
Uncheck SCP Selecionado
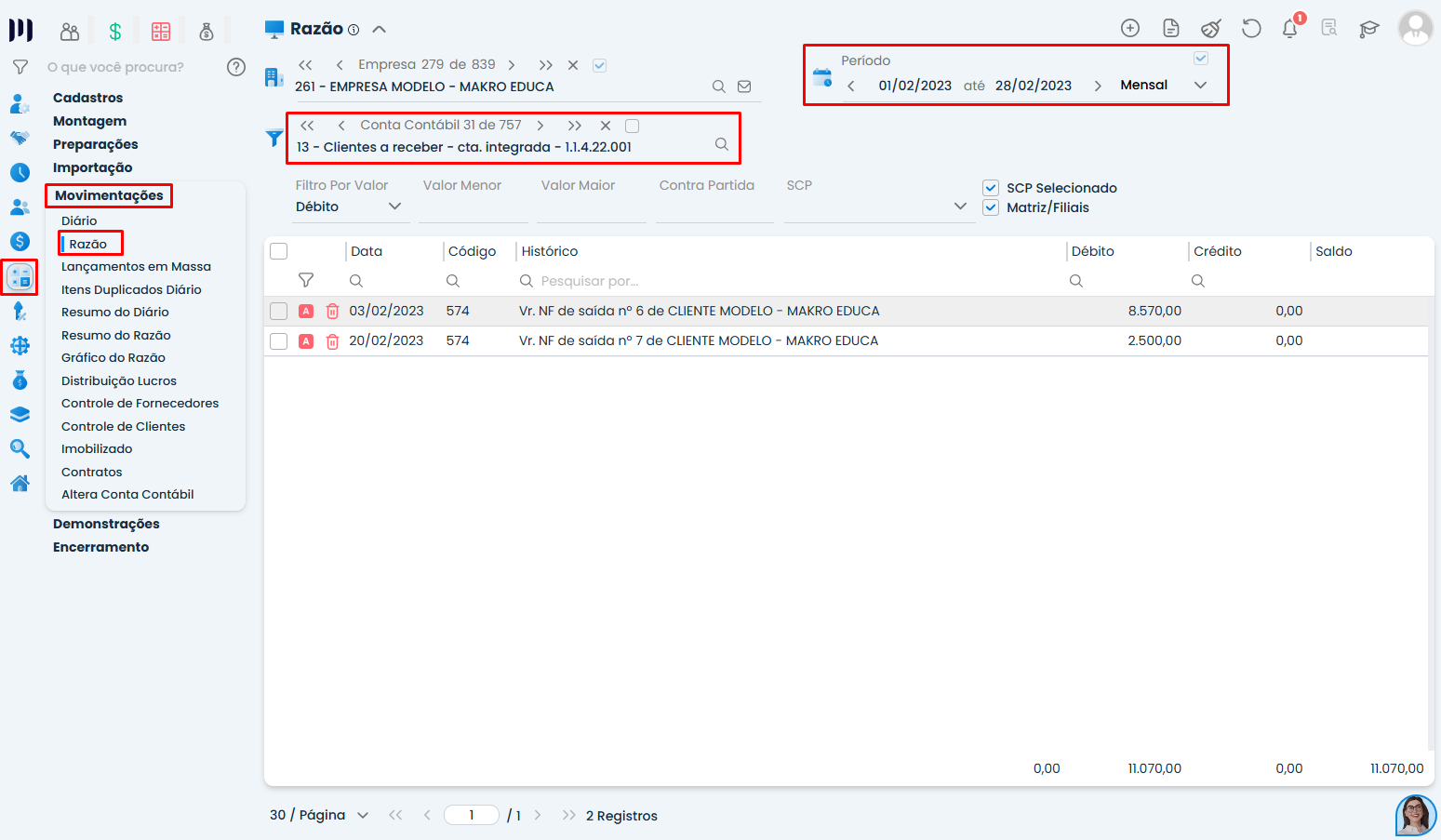pyautogui.click(x=991, y=188)
